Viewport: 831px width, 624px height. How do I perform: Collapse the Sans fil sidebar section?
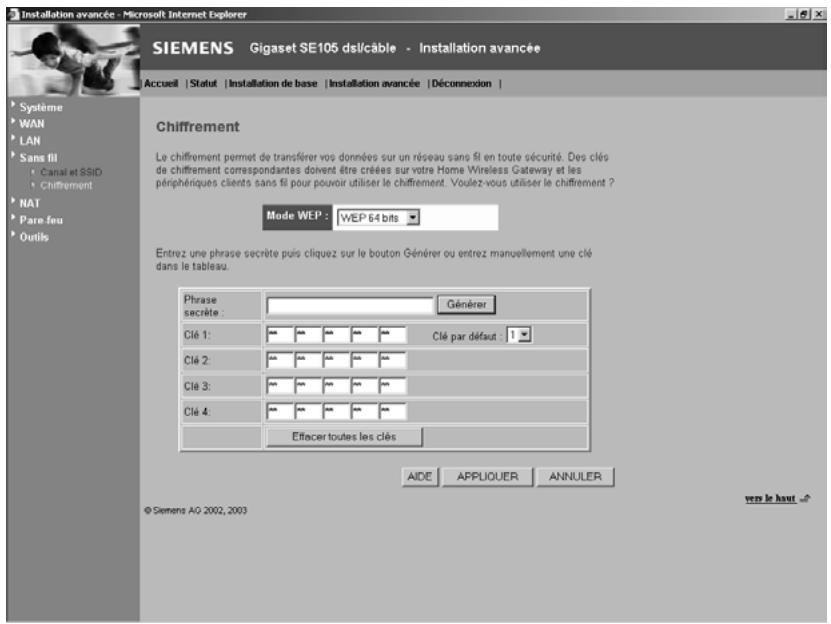pyautogui.click(x=38, y=158)
